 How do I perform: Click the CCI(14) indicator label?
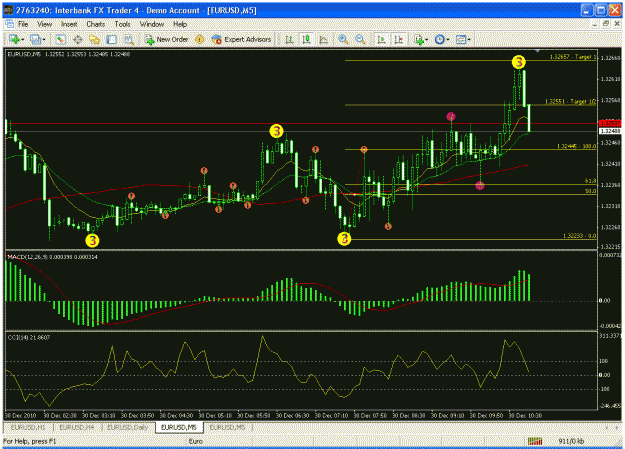(29, 338)
